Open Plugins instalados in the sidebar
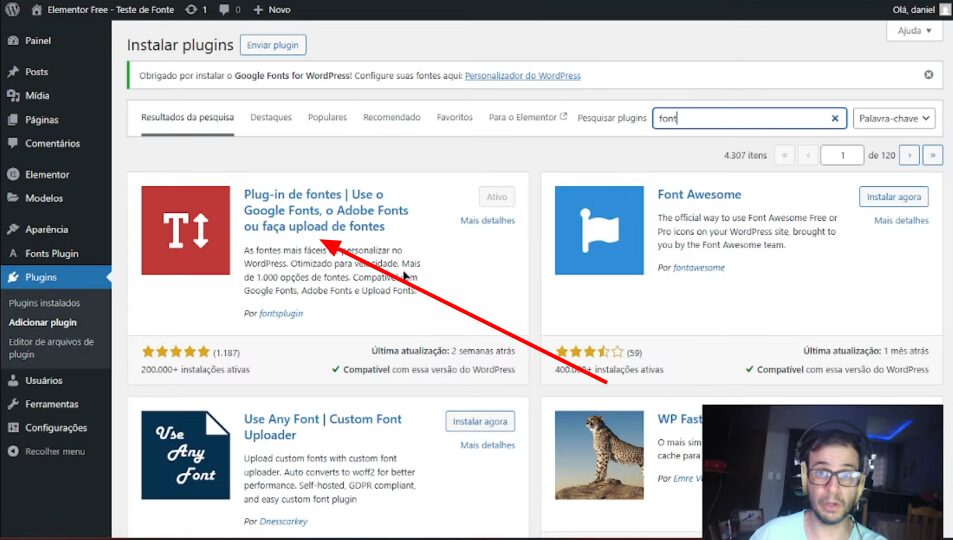 pos(44,303)
